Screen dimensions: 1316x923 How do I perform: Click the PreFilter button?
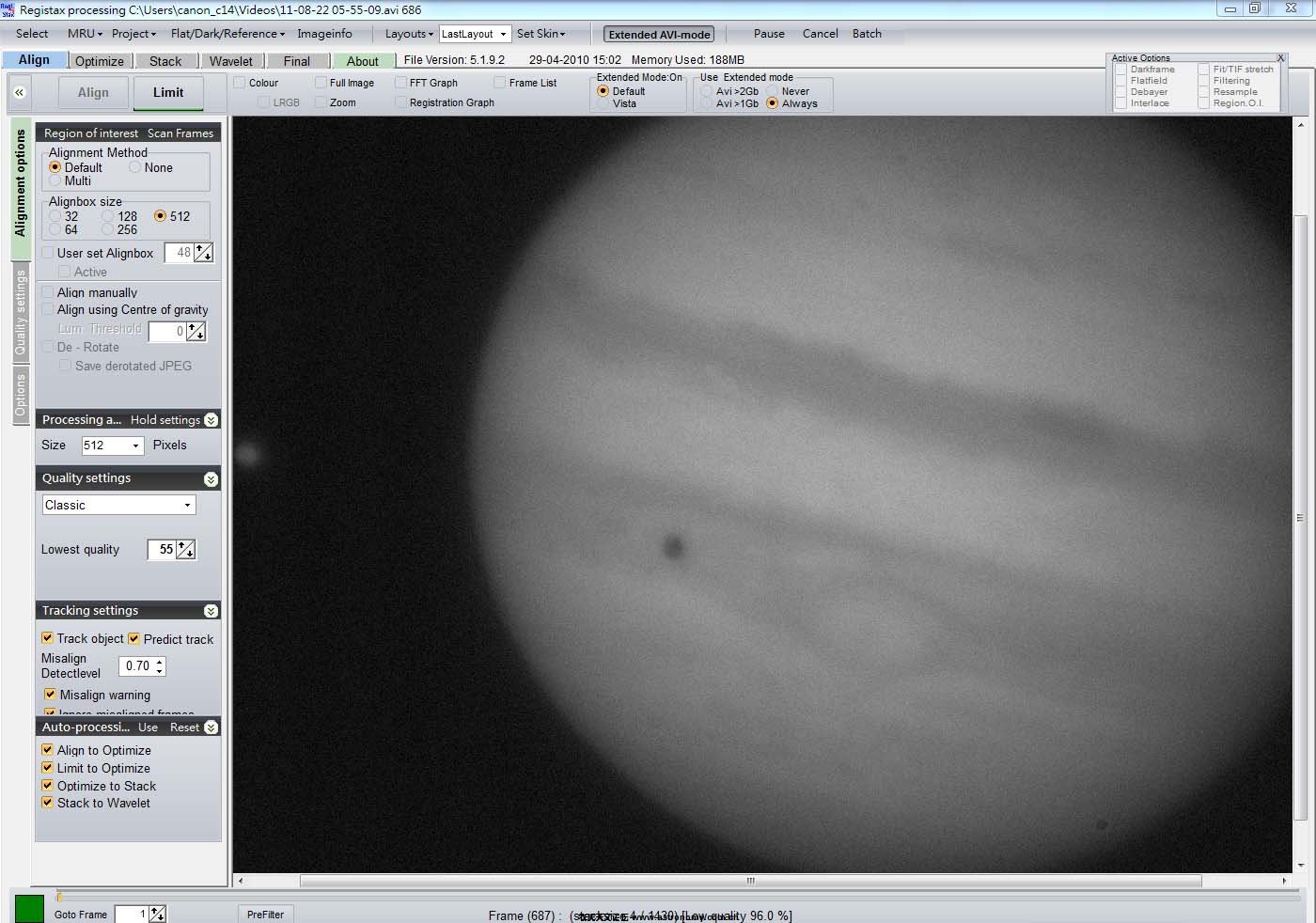point(265,914)
